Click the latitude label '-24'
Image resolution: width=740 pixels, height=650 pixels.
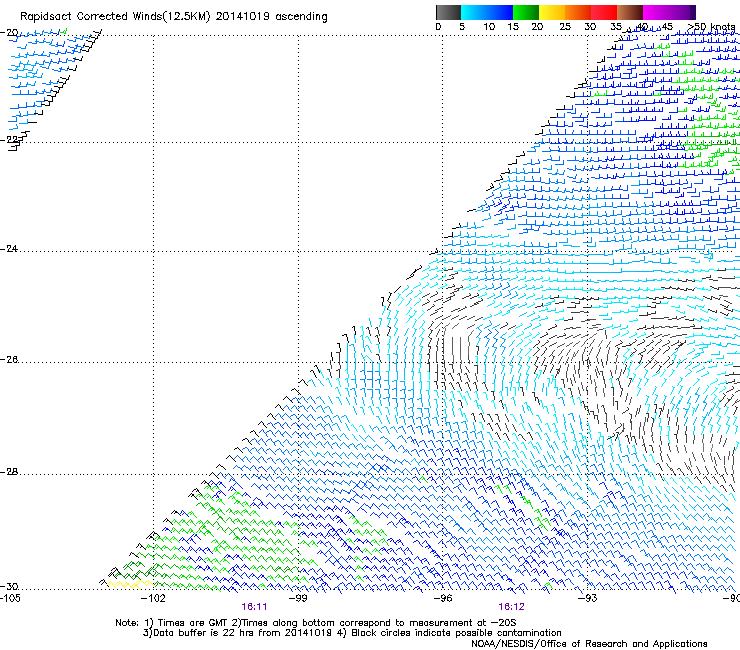pyautogui.click(x=9, y=248)
